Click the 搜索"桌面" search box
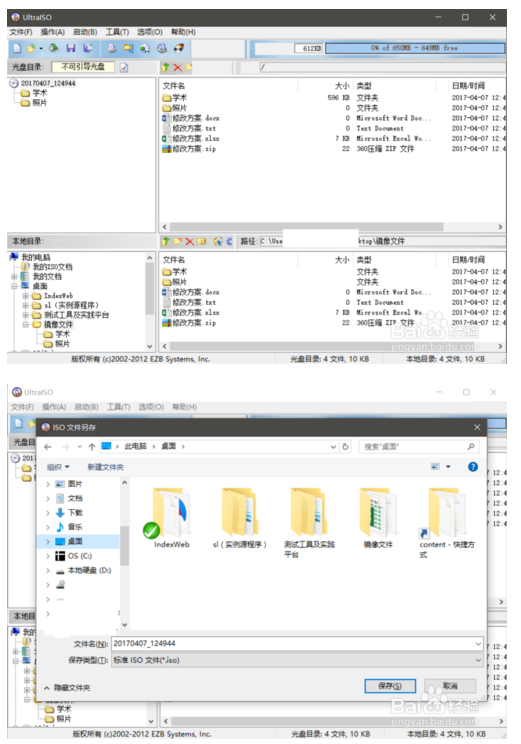521x744 pixels. point(419,446)
